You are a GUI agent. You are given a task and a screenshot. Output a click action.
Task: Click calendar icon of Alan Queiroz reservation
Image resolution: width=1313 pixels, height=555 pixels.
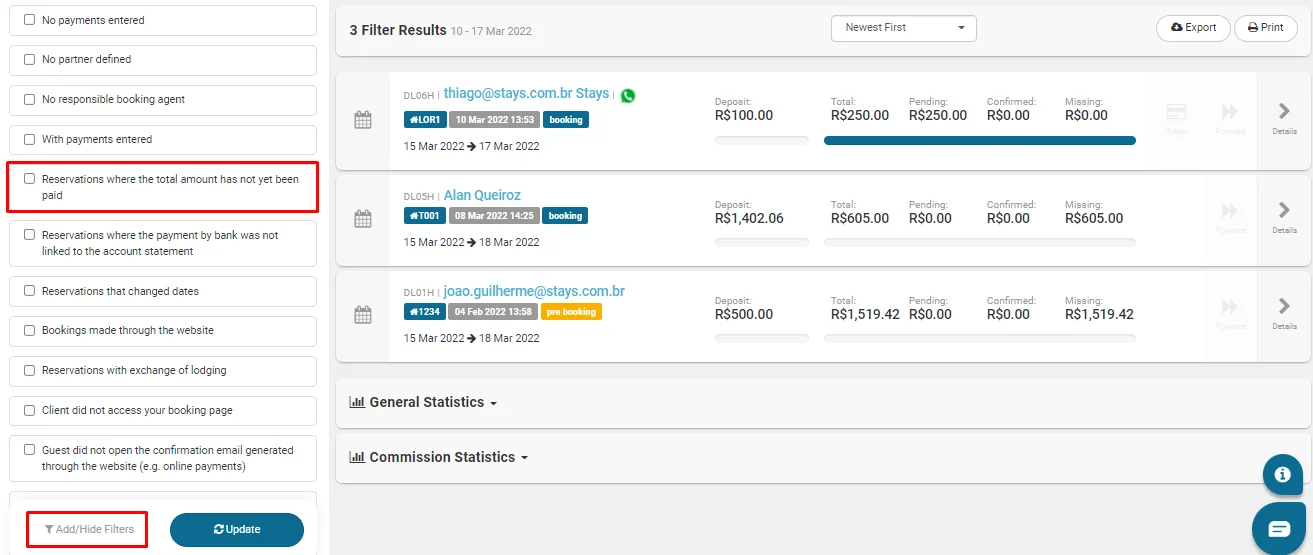(x=363, y=218)
